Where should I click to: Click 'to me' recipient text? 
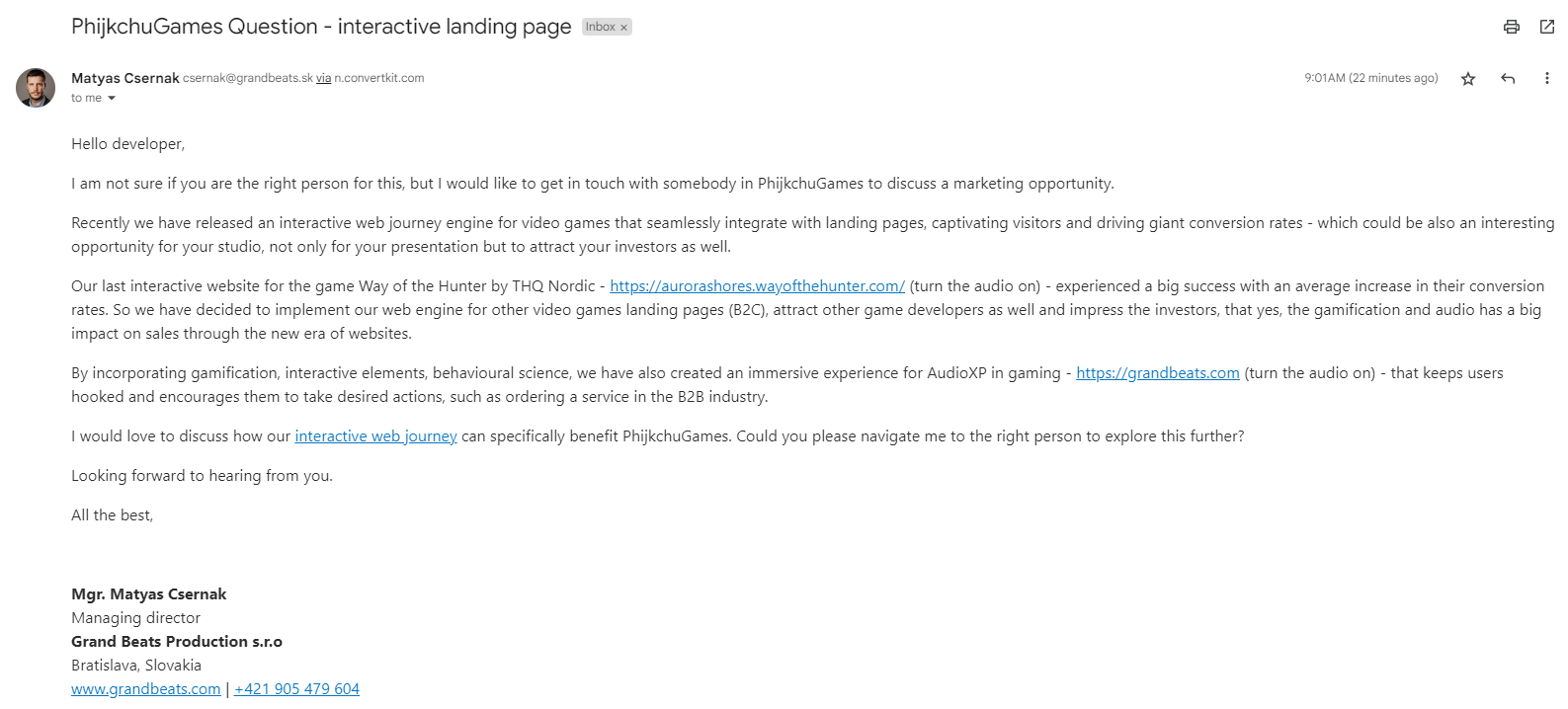[x=86, y=98]
